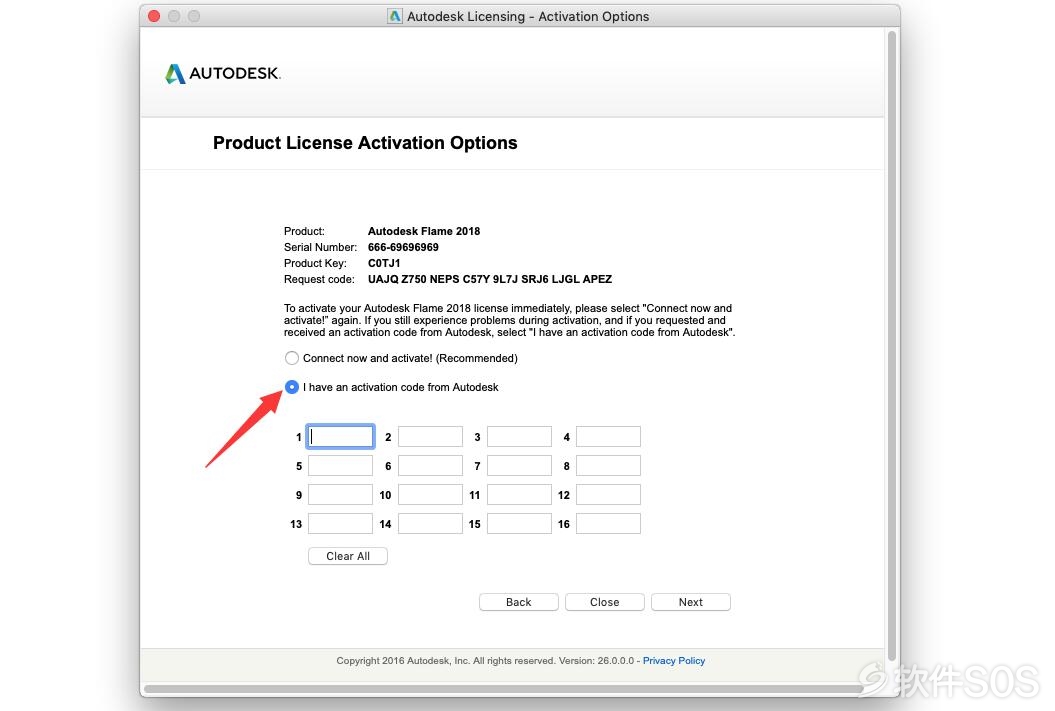The width and height of the screenshot is (1055, 711).
Task: Click activation code field 14
Action: click(430, 523)
